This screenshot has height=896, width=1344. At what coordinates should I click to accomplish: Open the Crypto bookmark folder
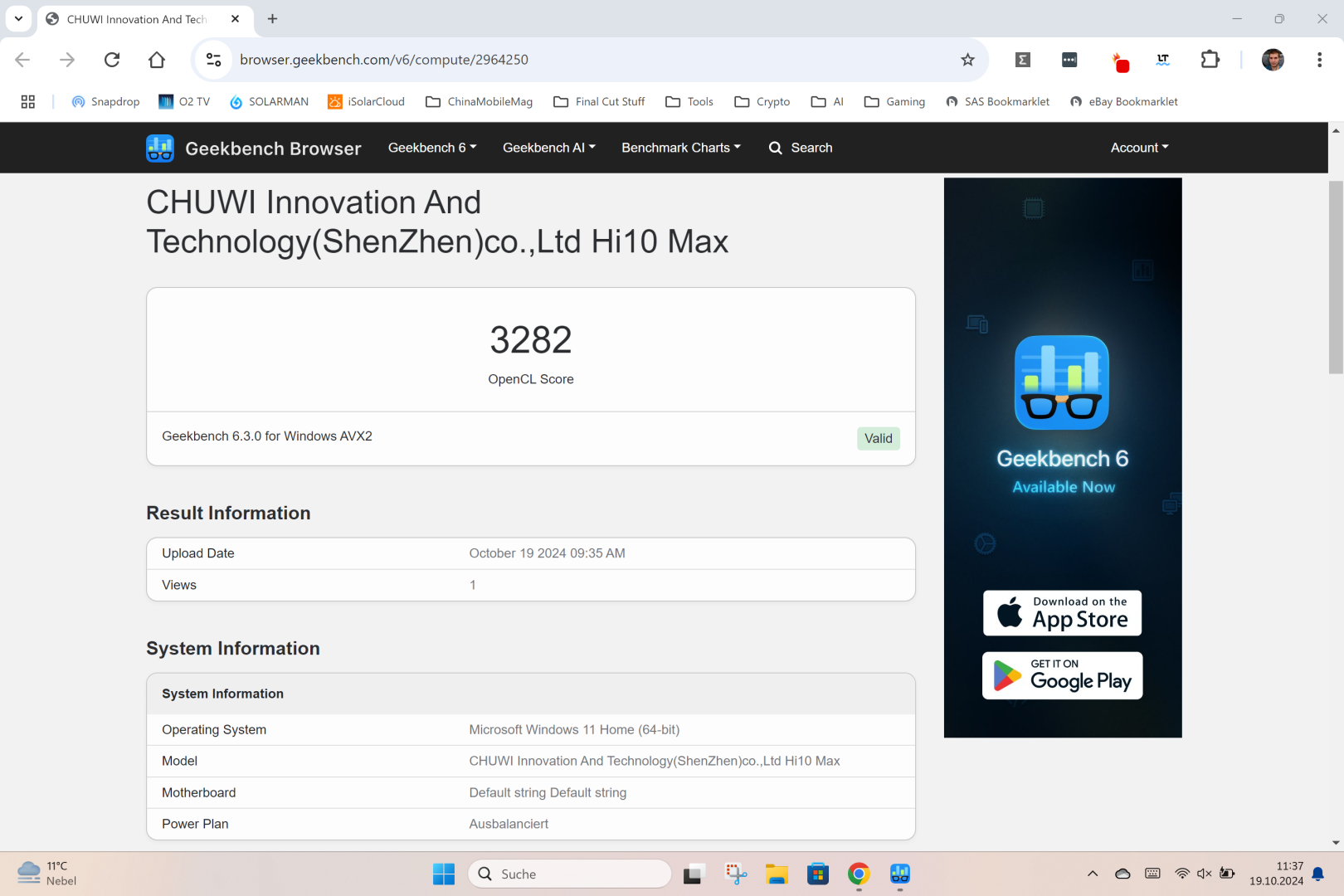(762, 102)
